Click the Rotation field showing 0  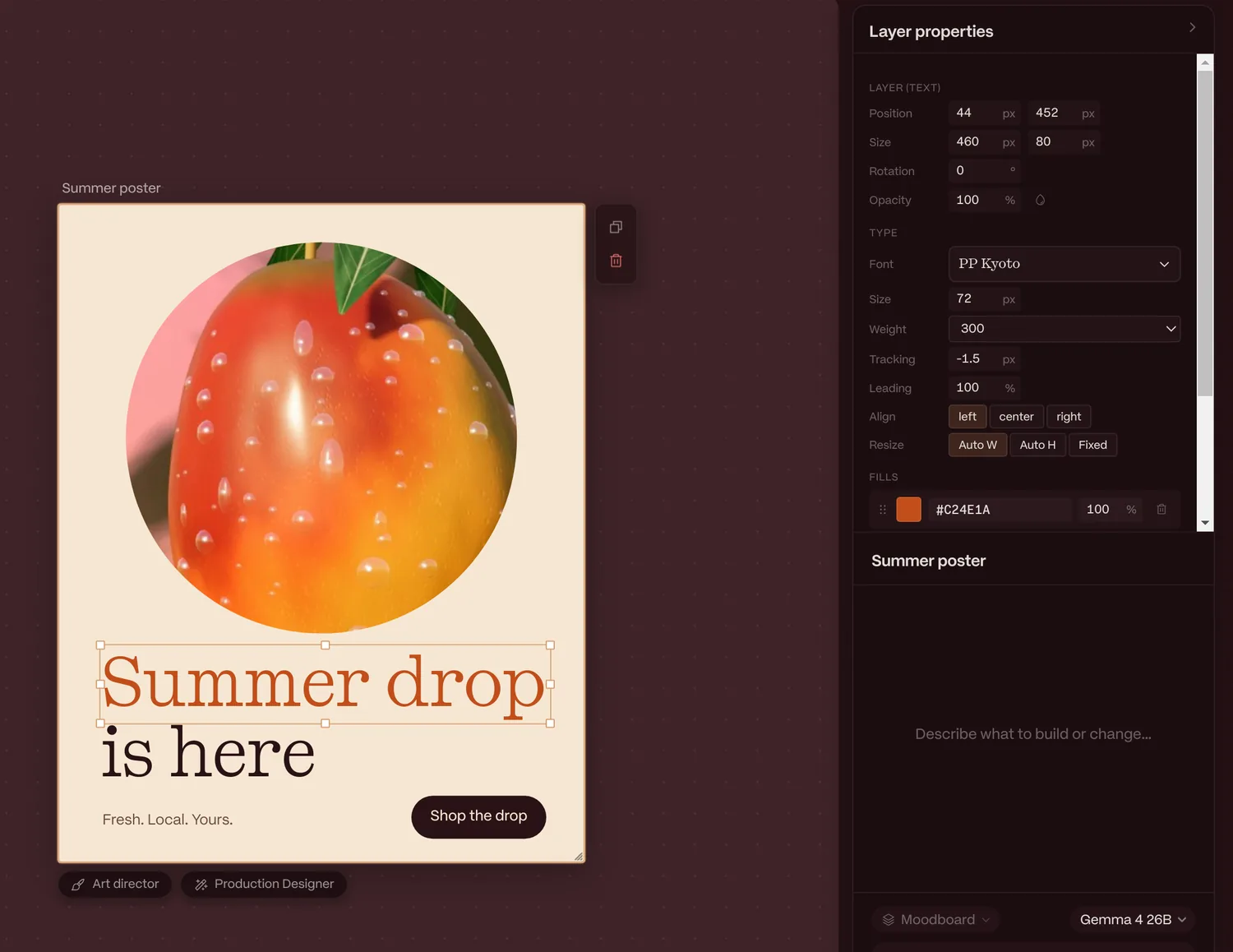tap(984, 170)
